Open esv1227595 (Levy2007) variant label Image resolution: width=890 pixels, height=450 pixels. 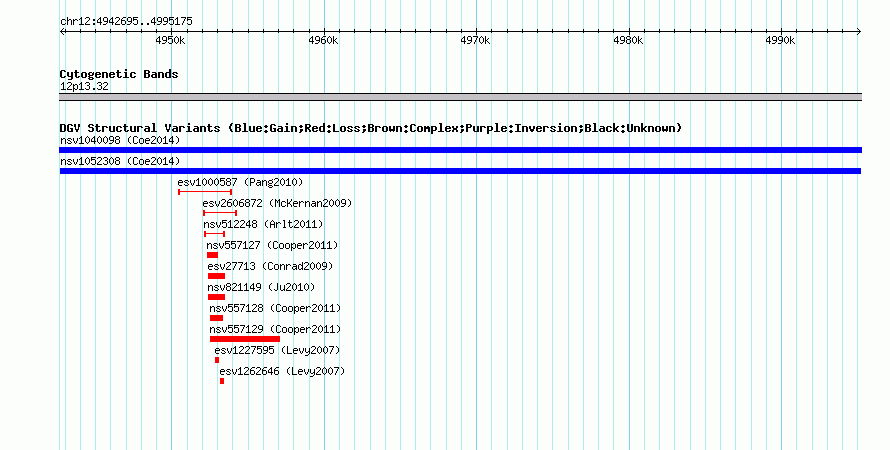[277, 350]
